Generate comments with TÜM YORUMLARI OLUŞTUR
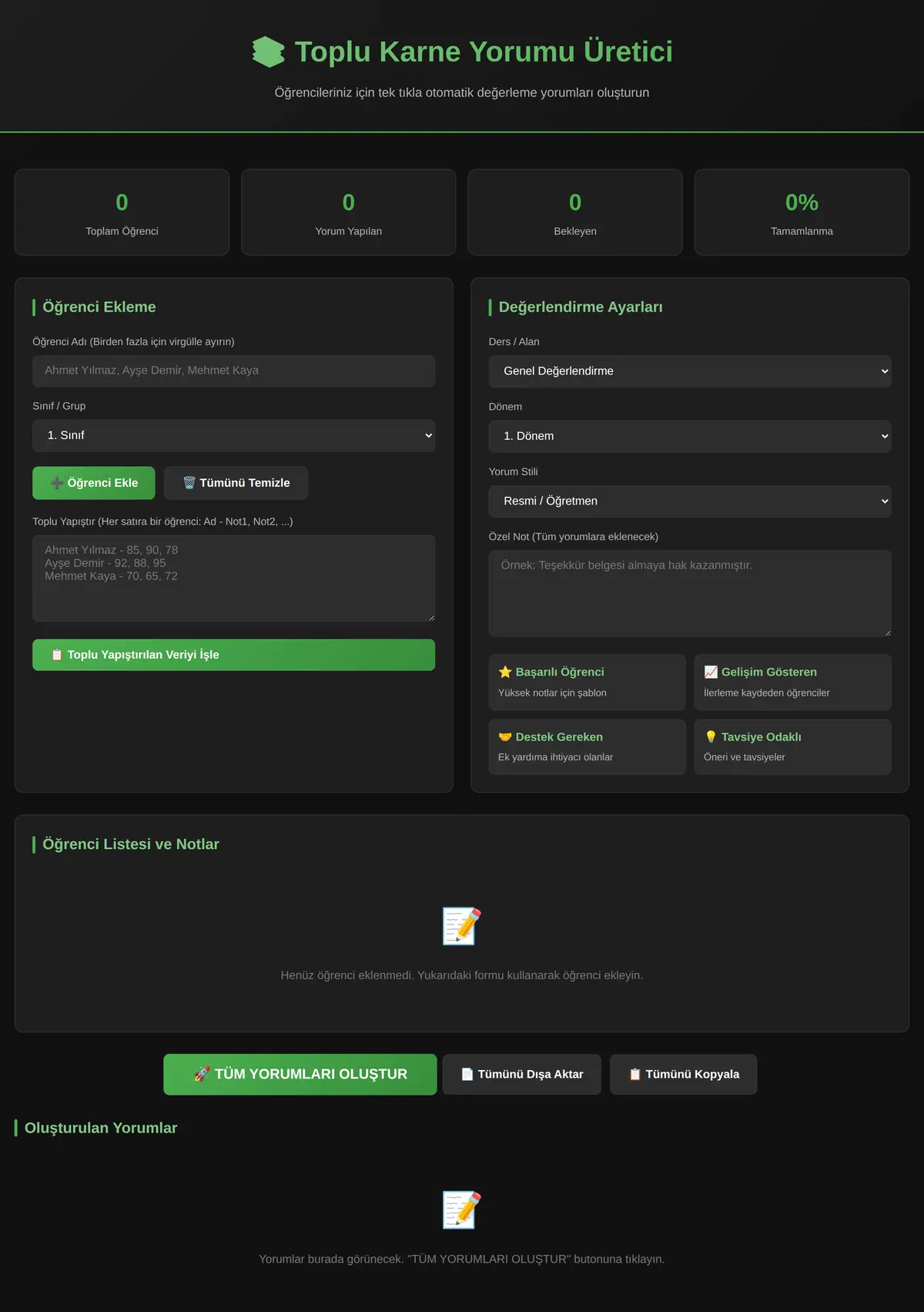Screen dimensions: 924x1312 click(x=300, y=1074)
